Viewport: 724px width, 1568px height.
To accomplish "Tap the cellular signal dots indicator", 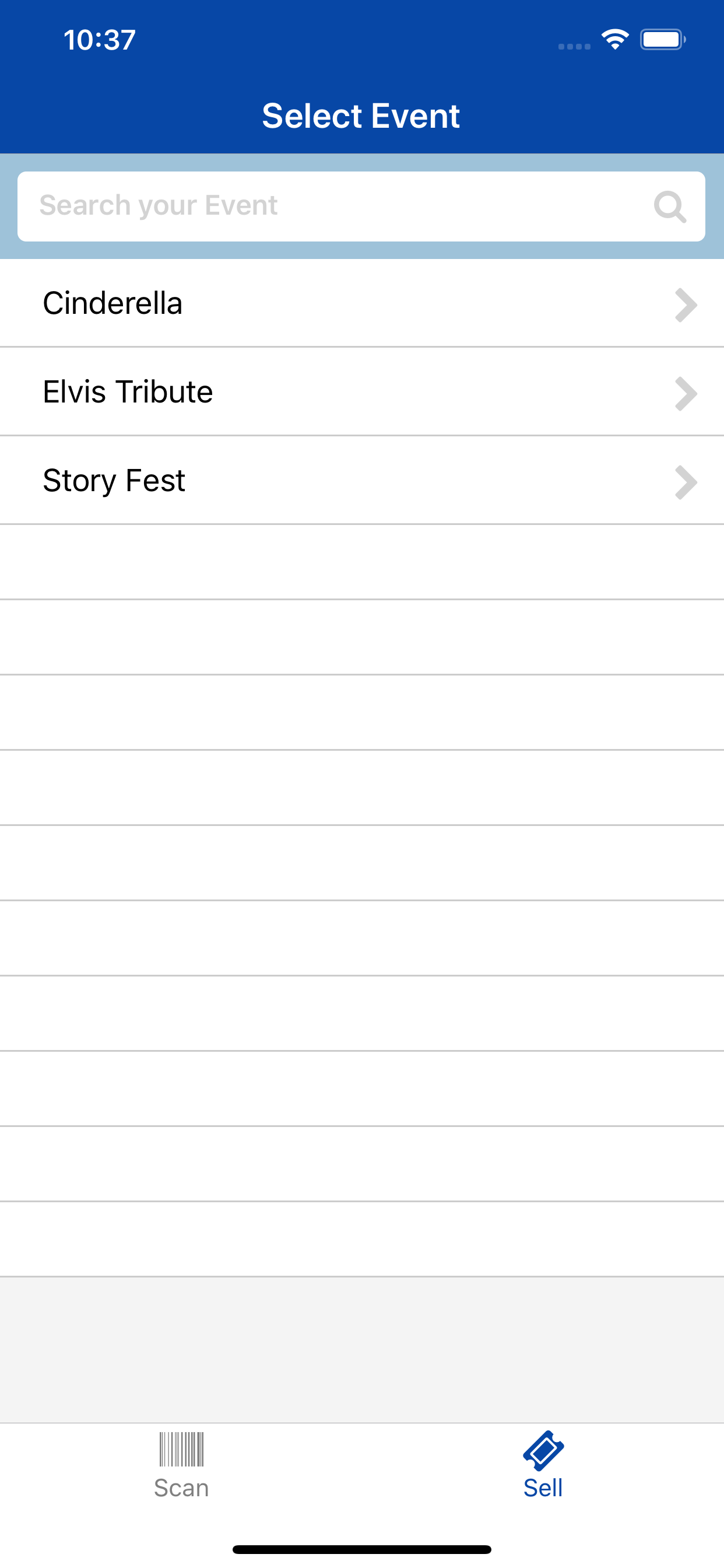I will (x=574, y=46).
